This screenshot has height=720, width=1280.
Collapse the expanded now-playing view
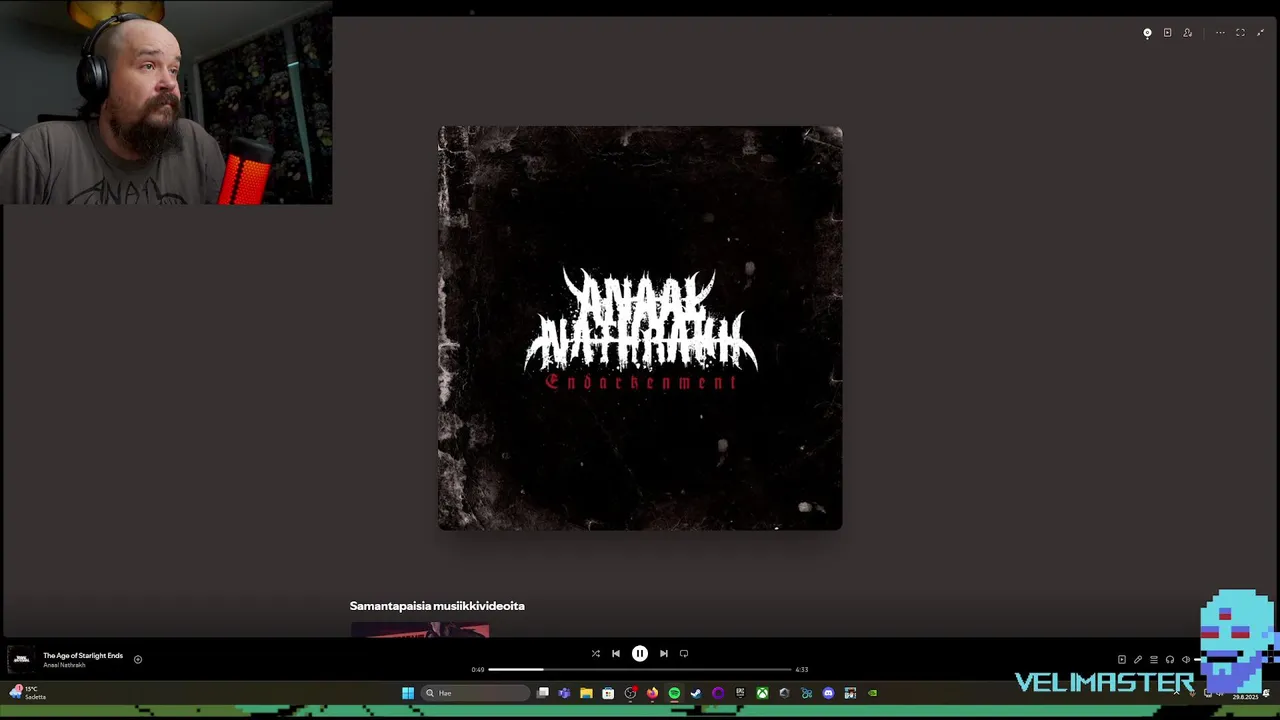1260,33
